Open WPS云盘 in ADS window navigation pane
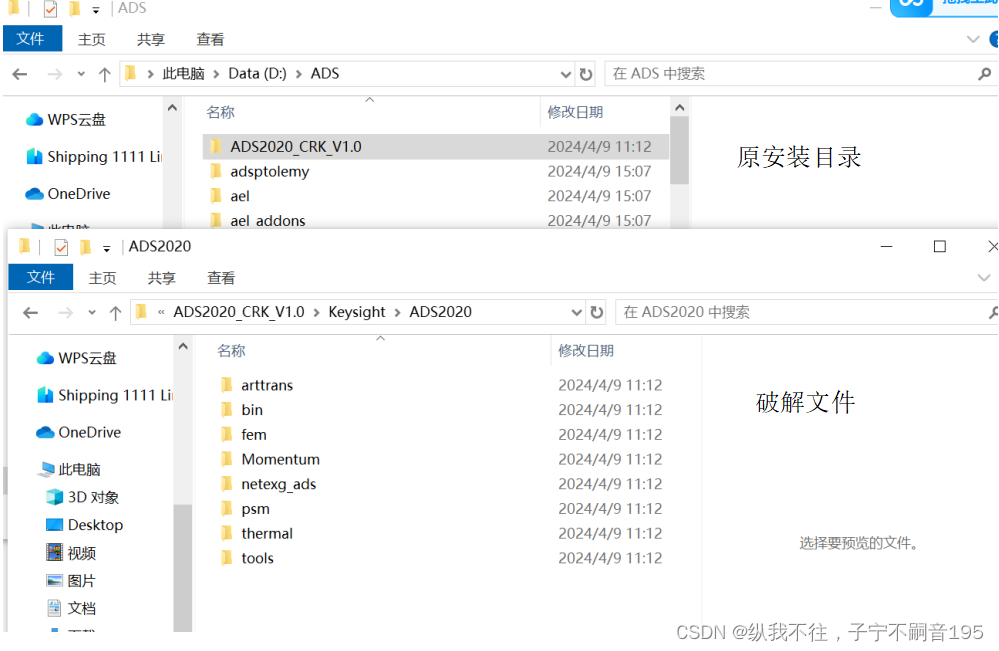The image size is (999, 651). (66, 120)
